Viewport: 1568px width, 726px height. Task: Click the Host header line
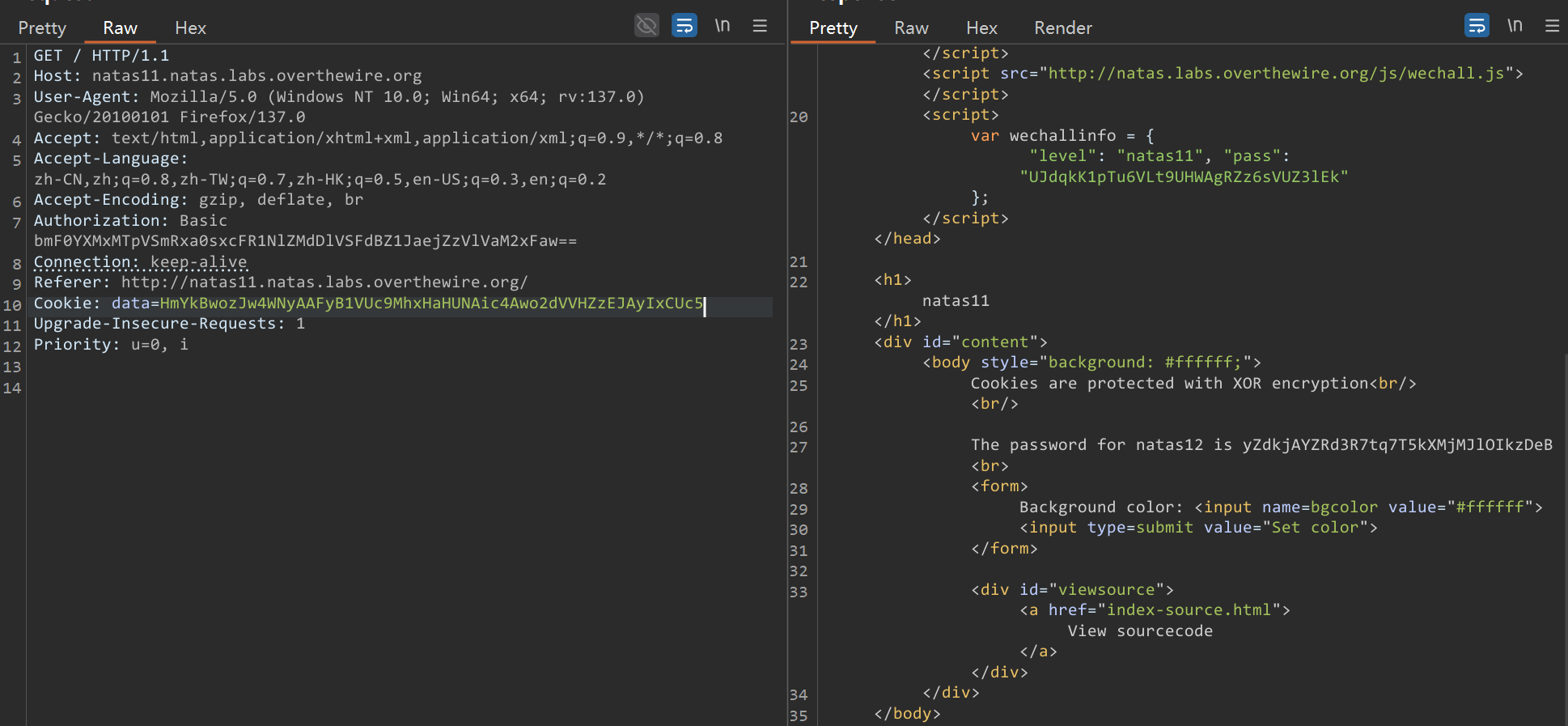(227, 76)
